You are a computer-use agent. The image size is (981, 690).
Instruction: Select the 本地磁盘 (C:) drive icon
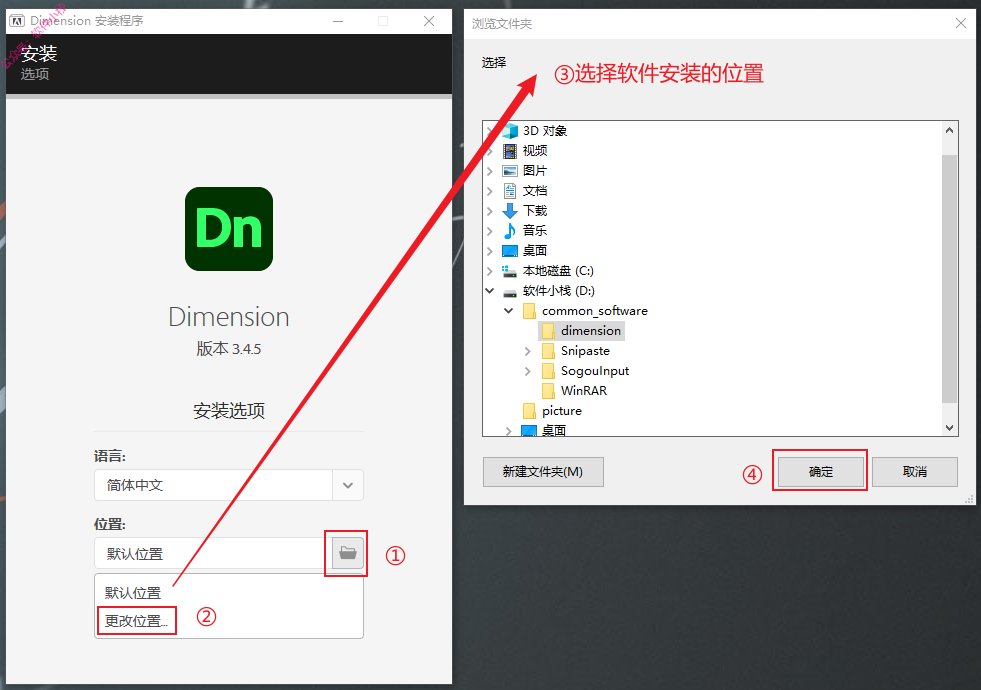(x=511, y=271)
